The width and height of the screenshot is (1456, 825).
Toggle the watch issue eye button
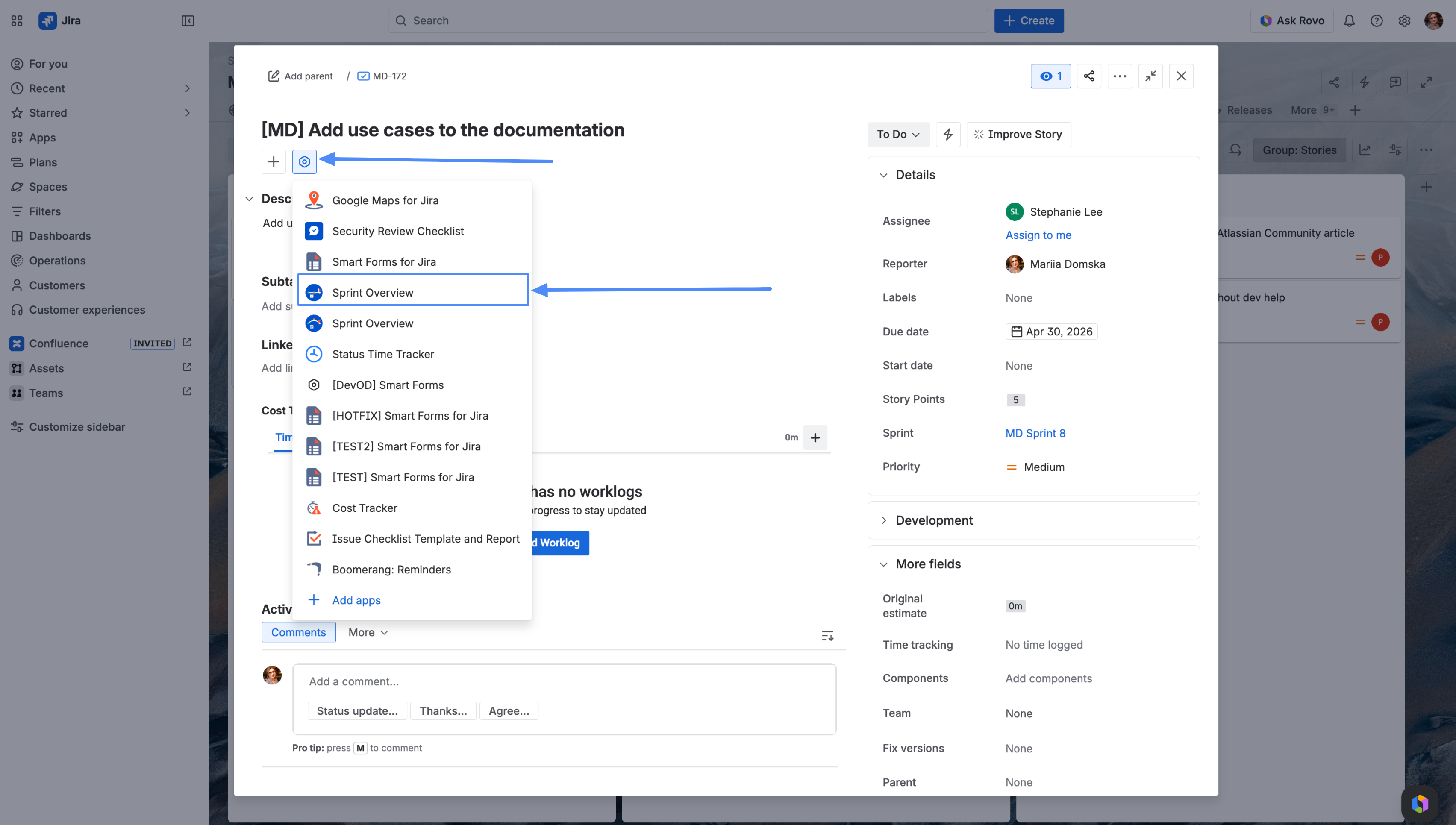click(1050, 76)
